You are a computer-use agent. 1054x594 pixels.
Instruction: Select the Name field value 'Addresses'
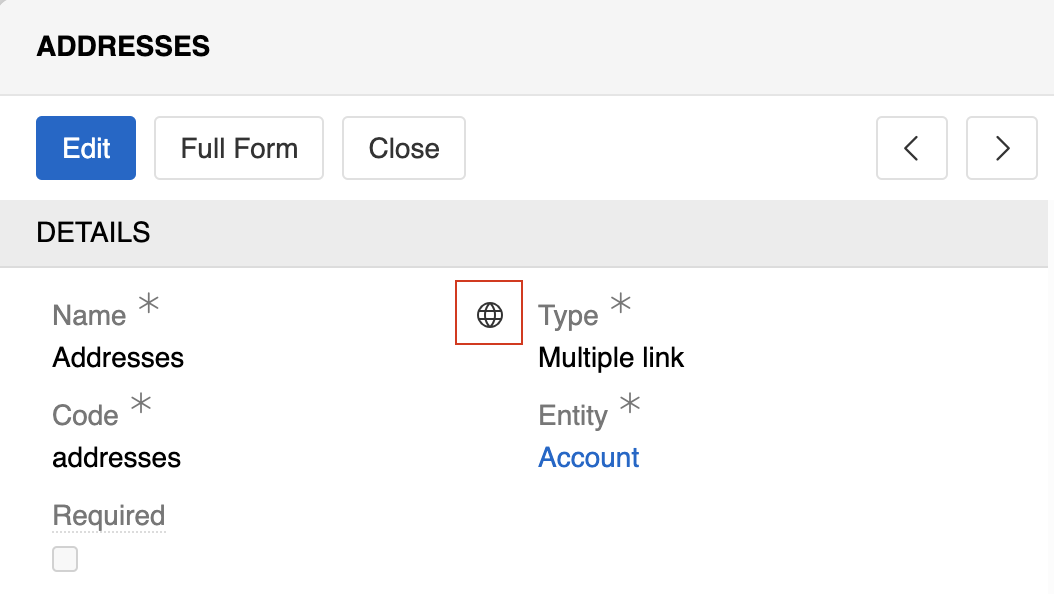click(118, 357)
